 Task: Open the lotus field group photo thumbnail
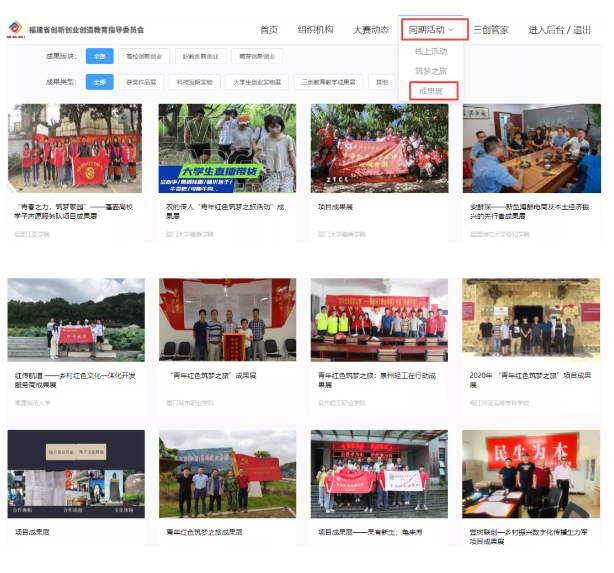click(76, 319)
